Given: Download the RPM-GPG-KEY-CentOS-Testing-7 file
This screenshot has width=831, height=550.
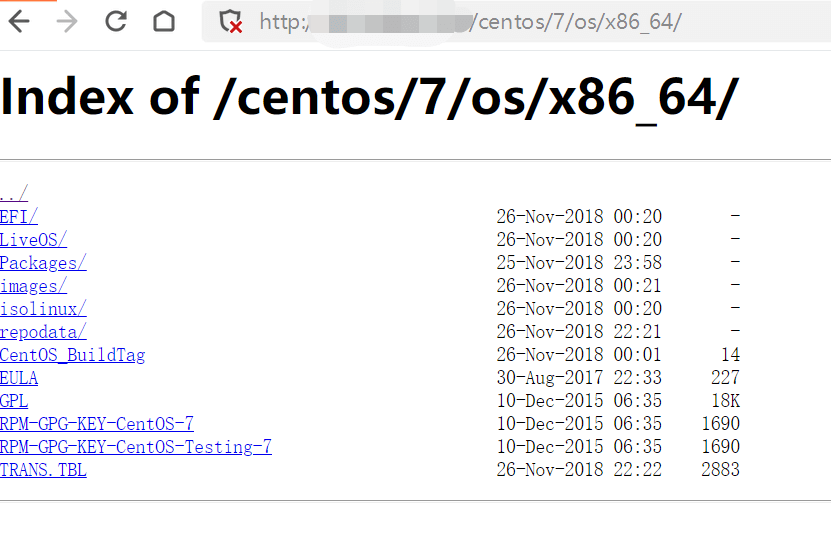Looking at the screenshot, I should click(x=136, y=447).
